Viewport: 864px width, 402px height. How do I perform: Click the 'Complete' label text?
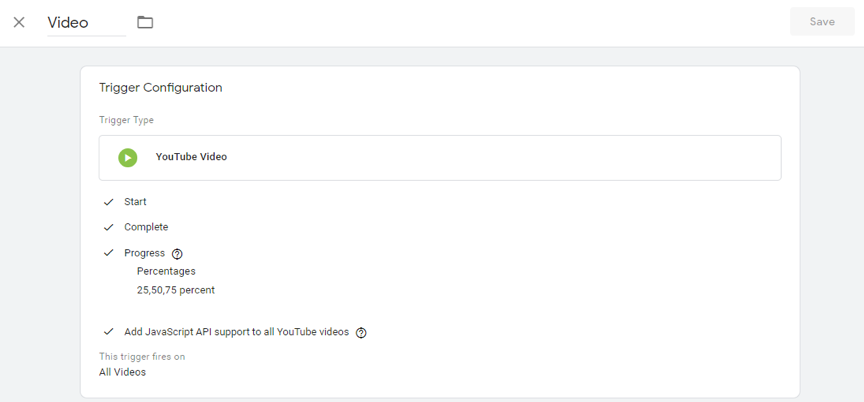click(x=146, y=227)
